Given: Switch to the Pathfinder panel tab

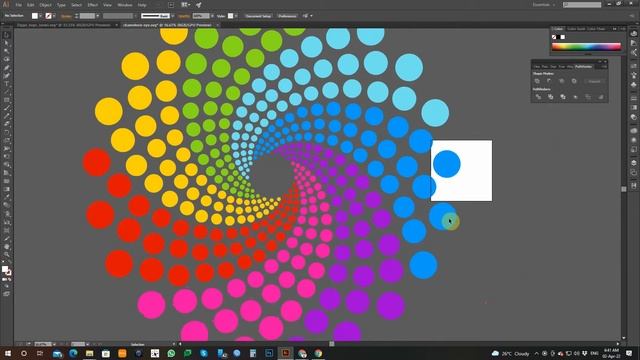Looking at the screenshot, I should point(583,67).
